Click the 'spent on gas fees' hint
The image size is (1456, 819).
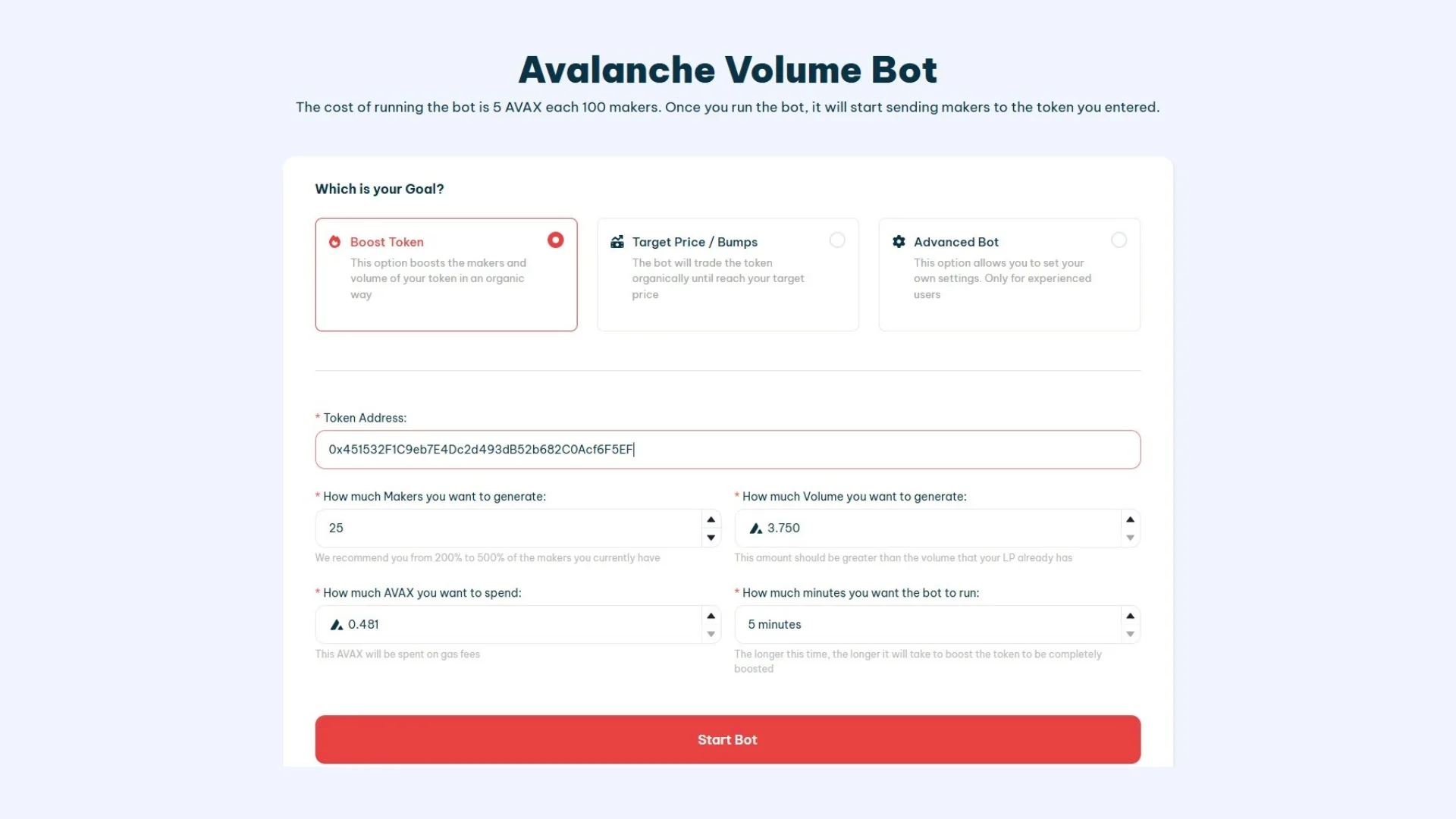tap(397, 654)
